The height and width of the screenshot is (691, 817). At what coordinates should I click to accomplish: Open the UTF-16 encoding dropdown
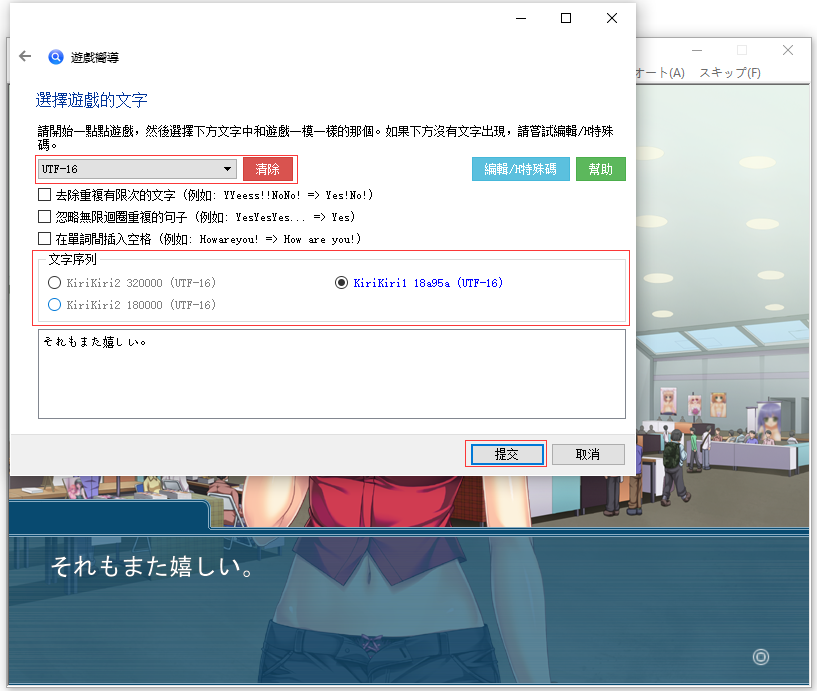pos(137,169)
